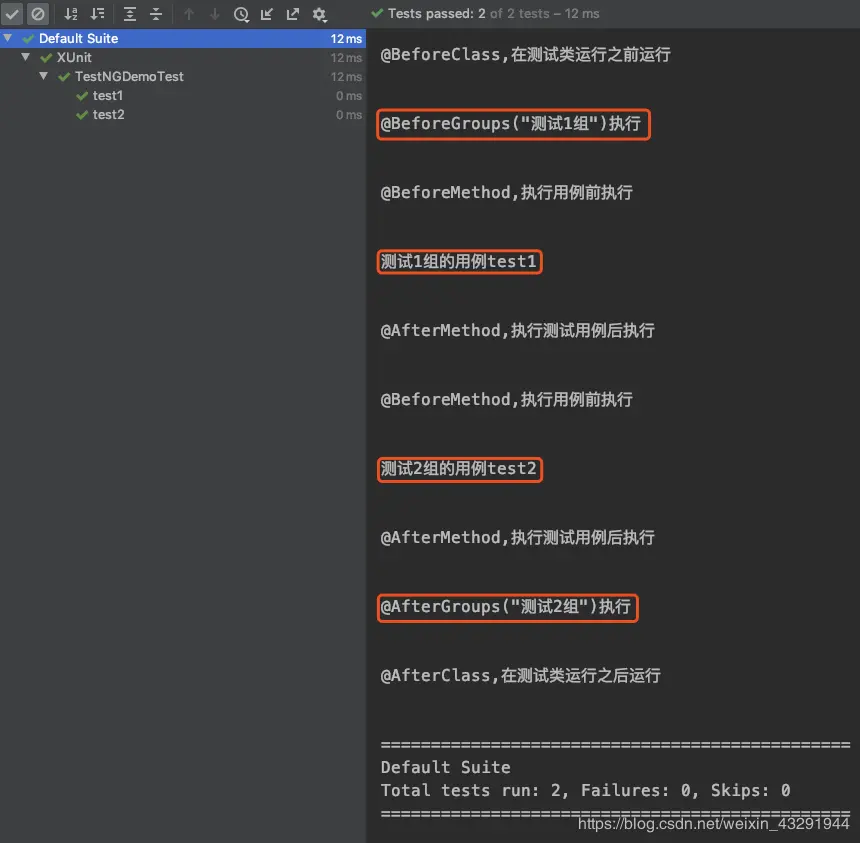The width and height of the screenshot is (860, 843).
Task: Toggle the Show Ignored tests button
Action: [38, 14]
